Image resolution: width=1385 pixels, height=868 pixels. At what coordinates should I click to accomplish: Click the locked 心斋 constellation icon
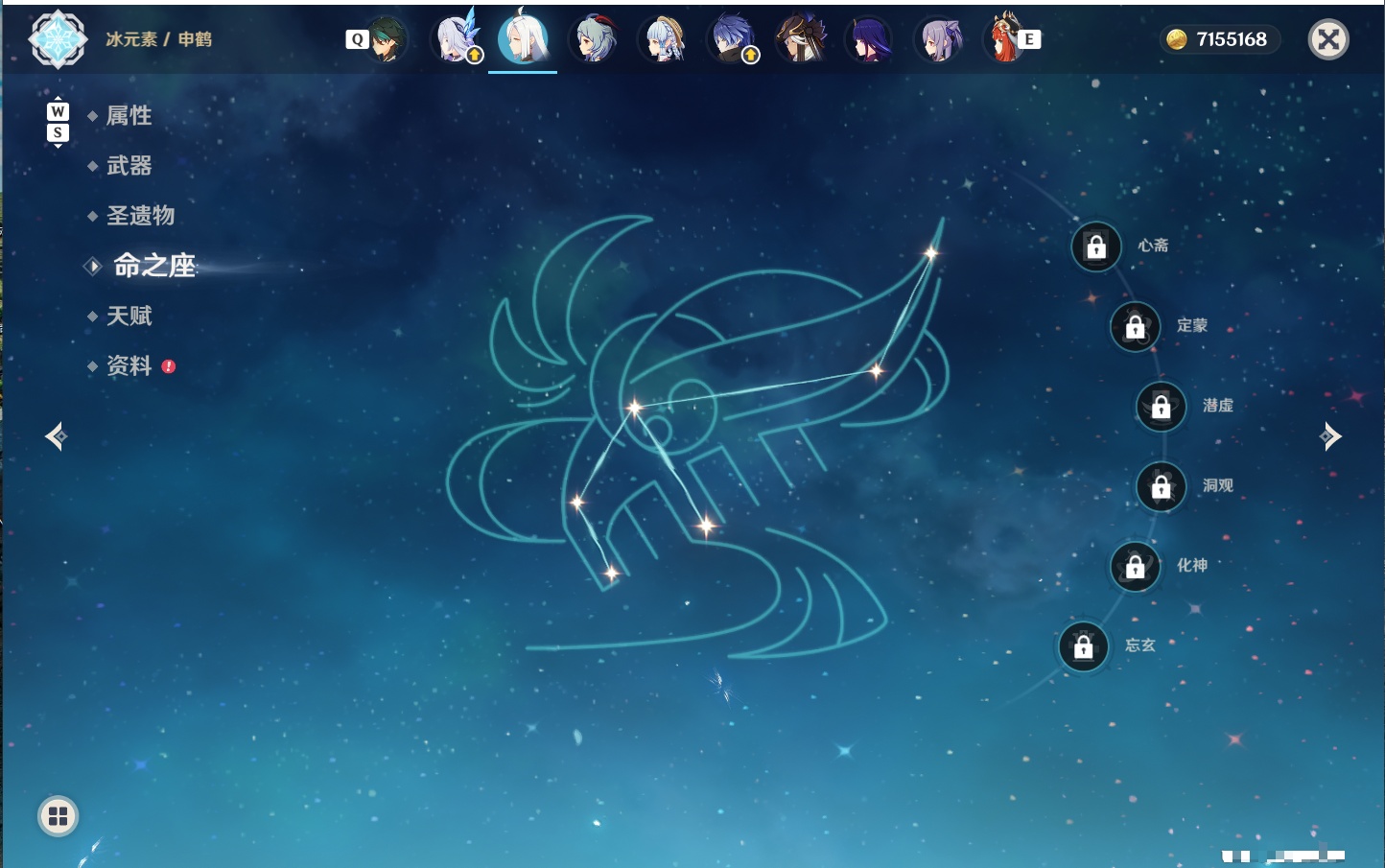point(1096,246)
